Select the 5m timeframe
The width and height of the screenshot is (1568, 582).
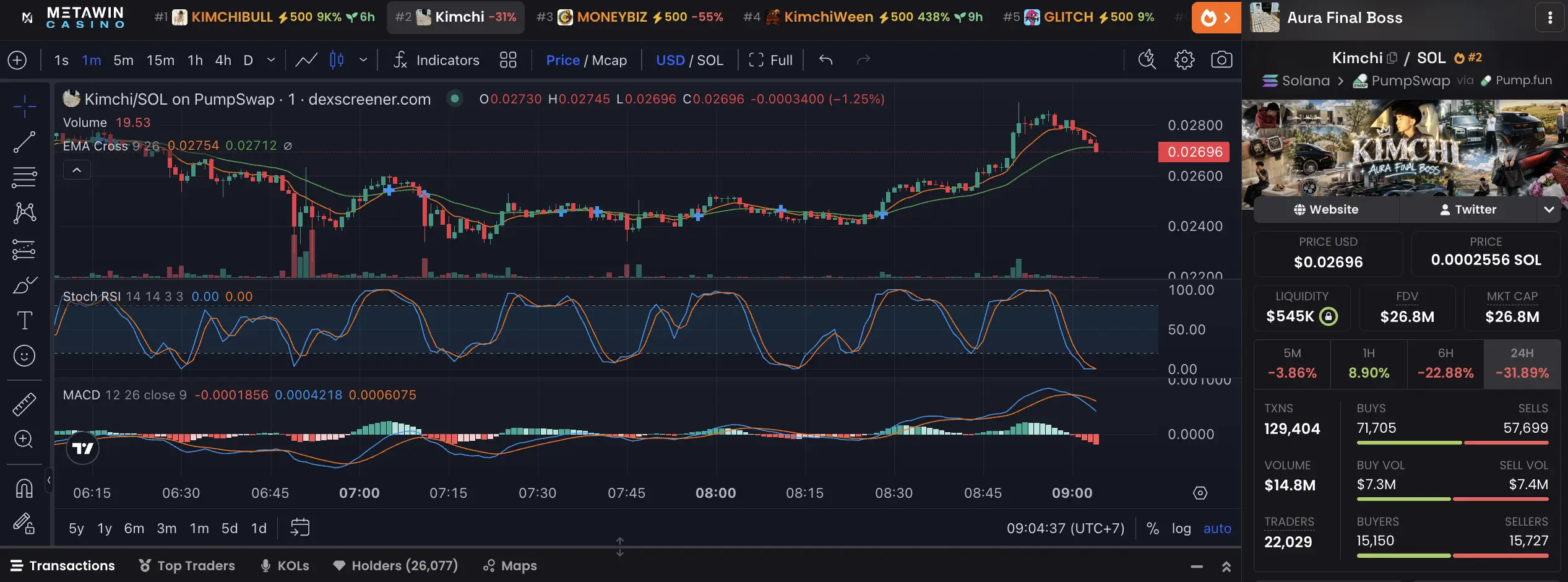pos(124,60)
